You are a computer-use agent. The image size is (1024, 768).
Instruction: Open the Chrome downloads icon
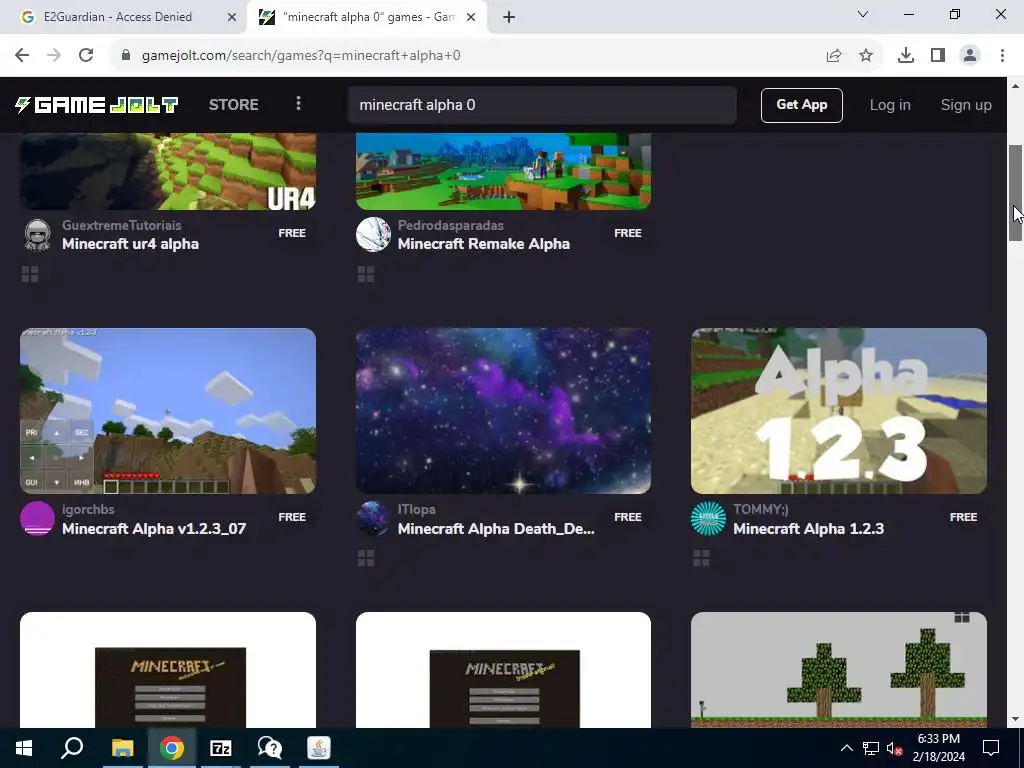pyautogui.click(x=906, y=56)
